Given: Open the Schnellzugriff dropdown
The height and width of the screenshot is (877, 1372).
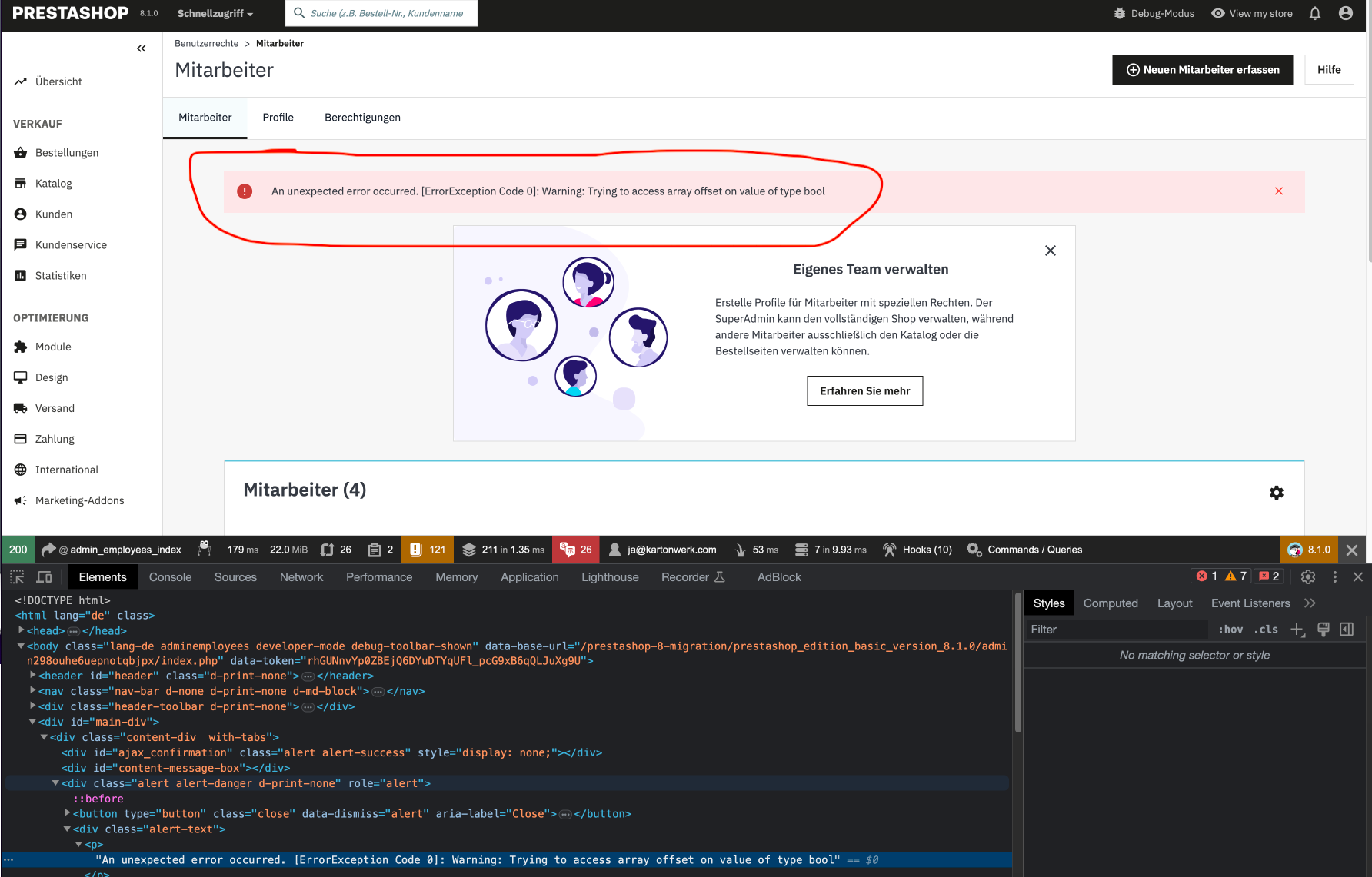Looking at the screenshot, I should pyautogui.click(x=215, y=13).
